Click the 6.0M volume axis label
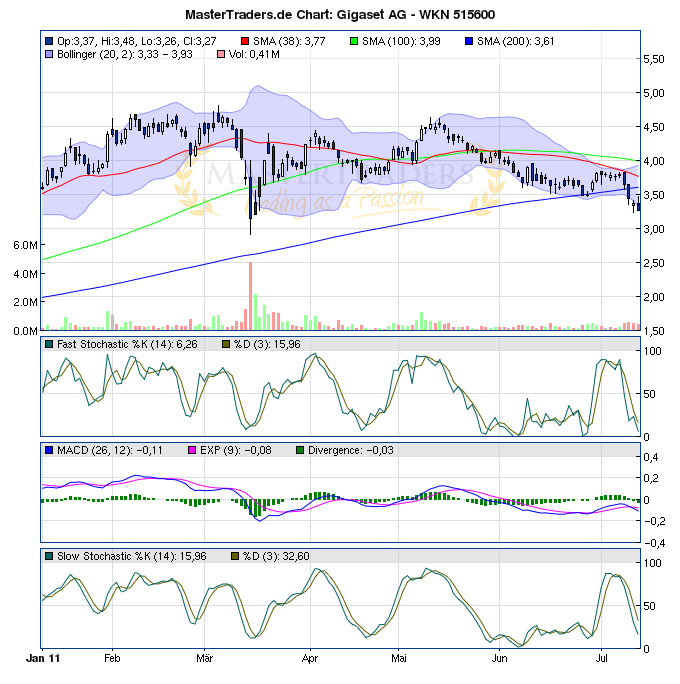The image size is (680, 684). coord(25,245)
